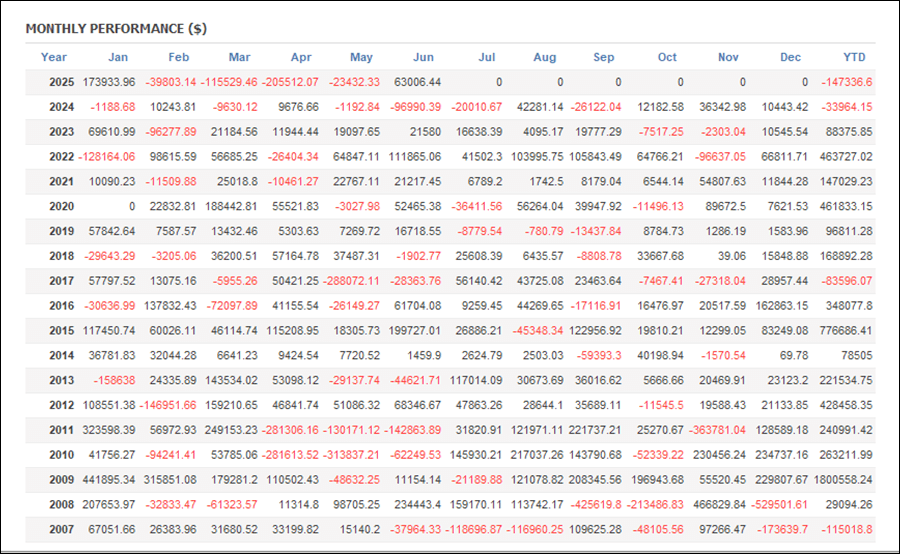Select the 2009 year row label
The image size is (900, 554).
[61, 480]
